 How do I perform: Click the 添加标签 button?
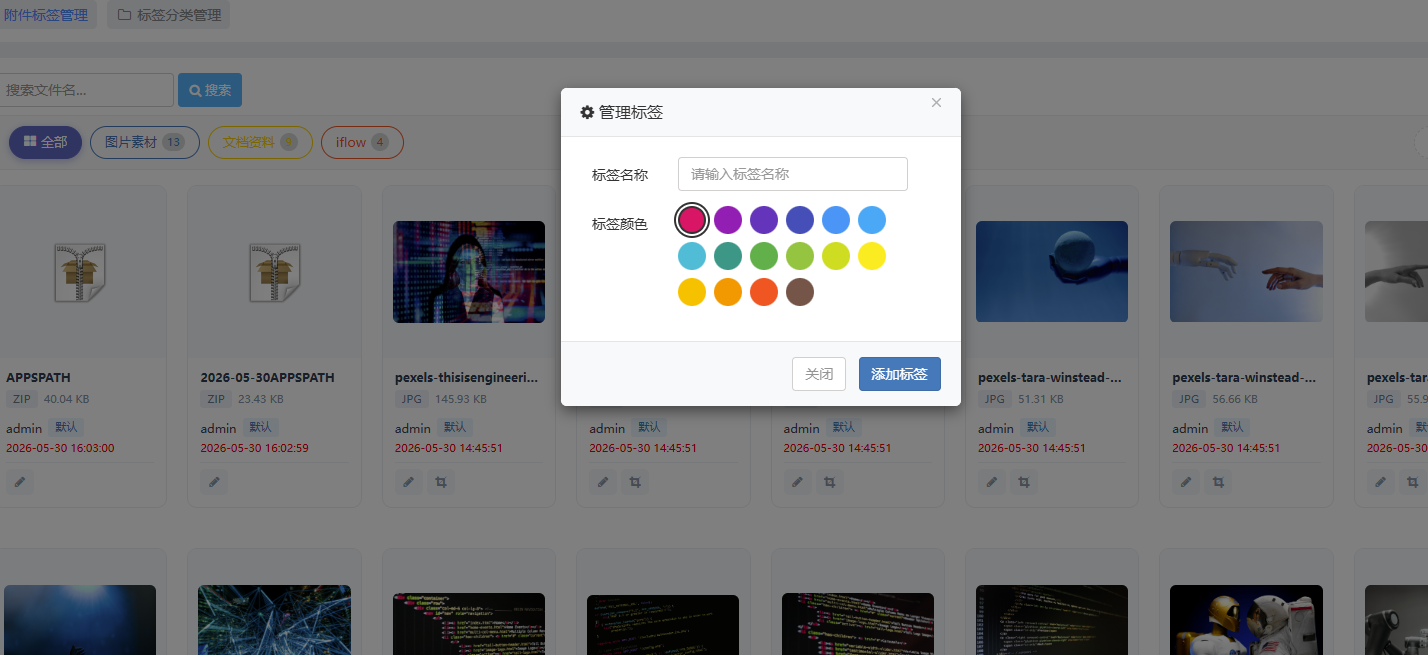899,374
